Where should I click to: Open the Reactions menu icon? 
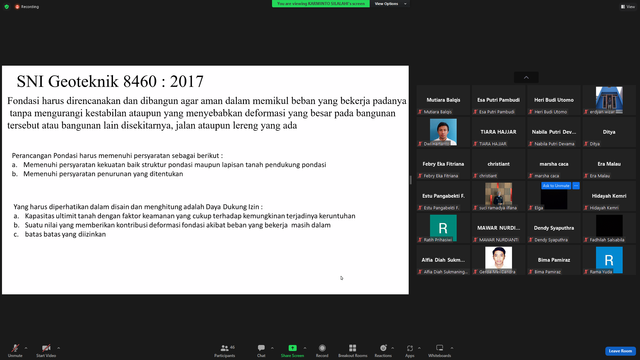[383, 348]
